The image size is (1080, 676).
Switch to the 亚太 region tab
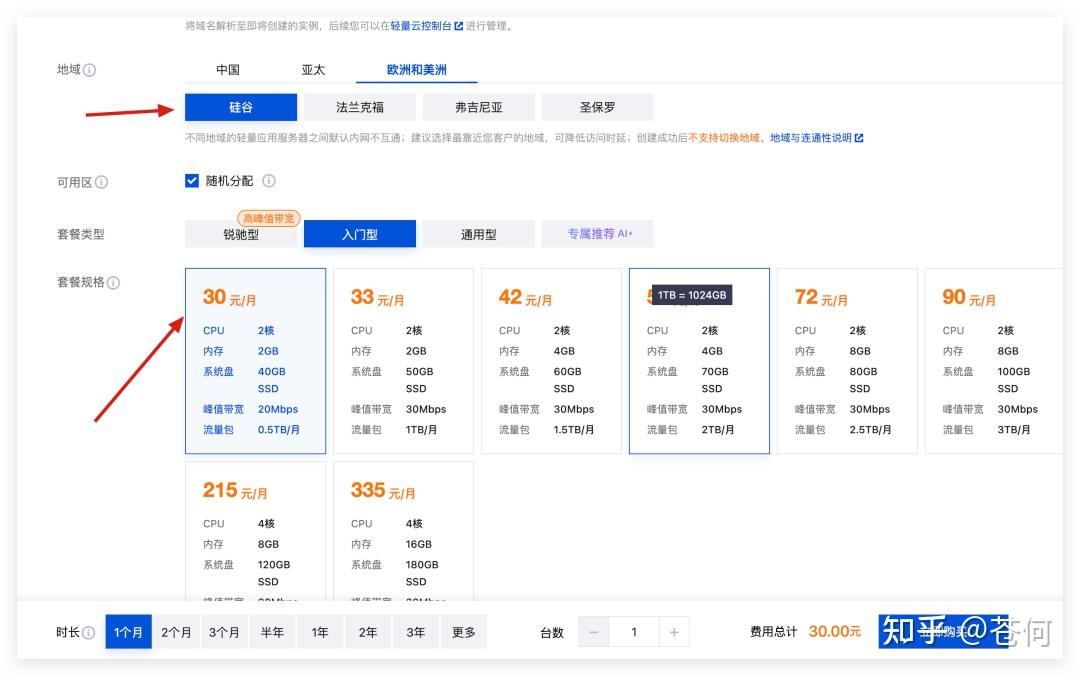point(313,70)
